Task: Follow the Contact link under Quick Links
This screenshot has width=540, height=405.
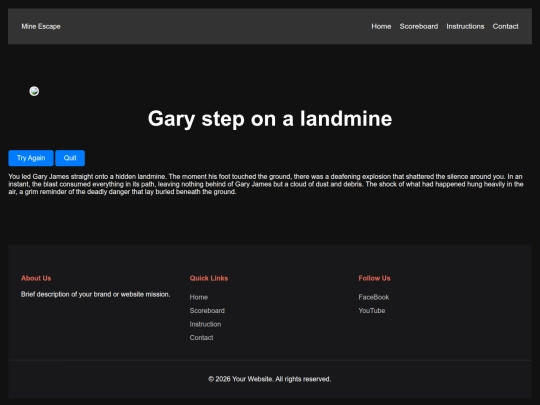Action: (x=201, y=338)
